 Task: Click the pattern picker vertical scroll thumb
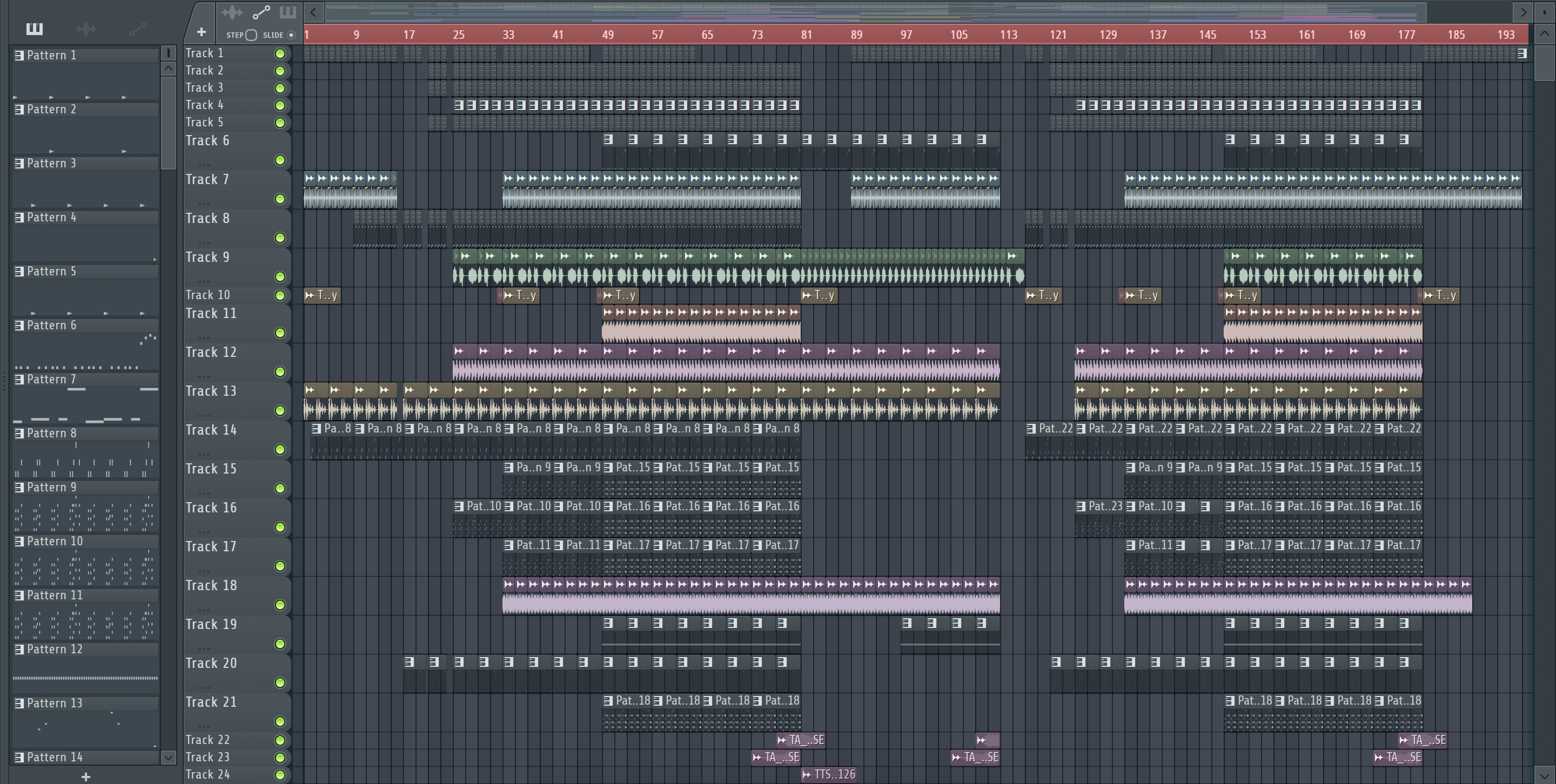coord(169,123)
